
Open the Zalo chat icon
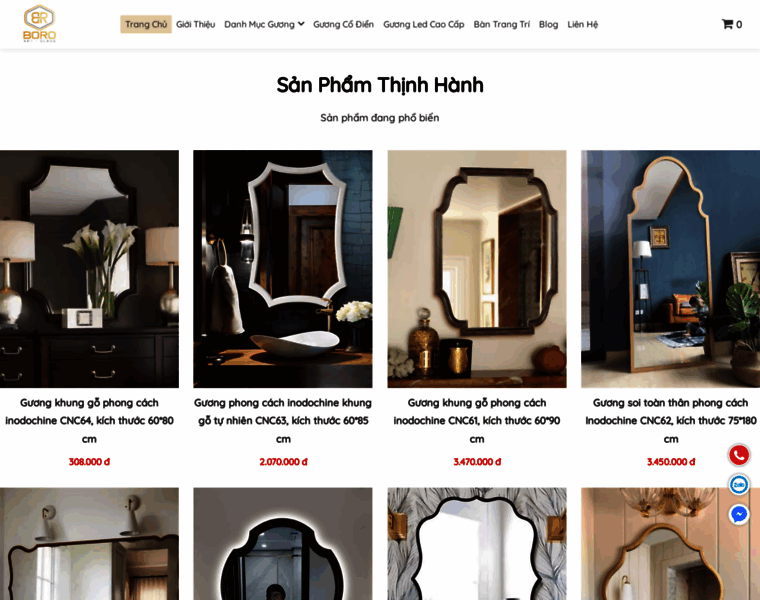(x=739, y=485)
